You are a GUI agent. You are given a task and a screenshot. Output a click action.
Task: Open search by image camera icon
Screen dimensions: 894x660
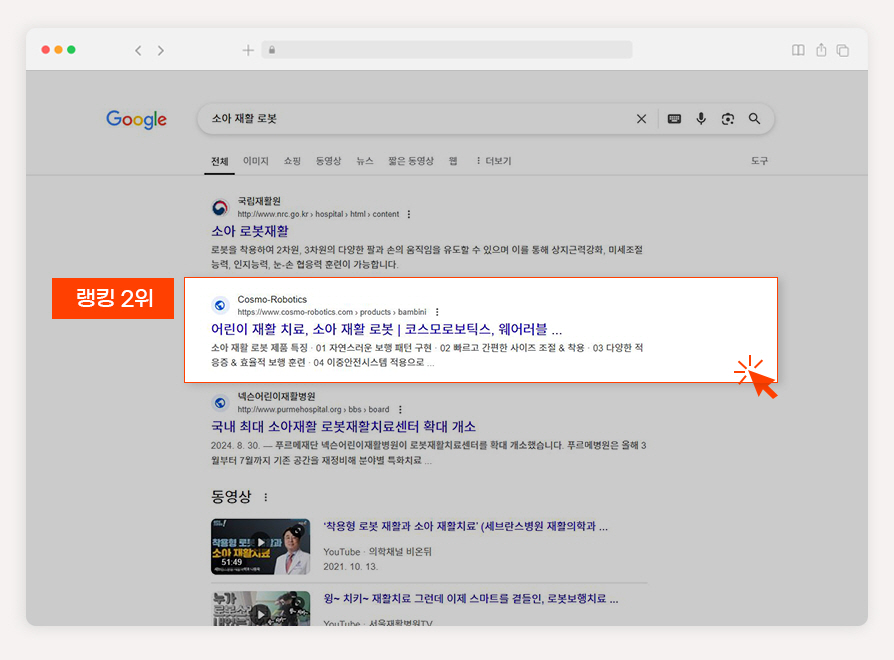(x=728, y=119)
